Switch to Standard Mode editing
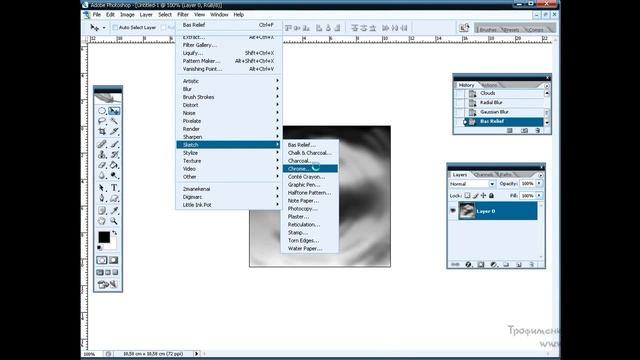 102,260
